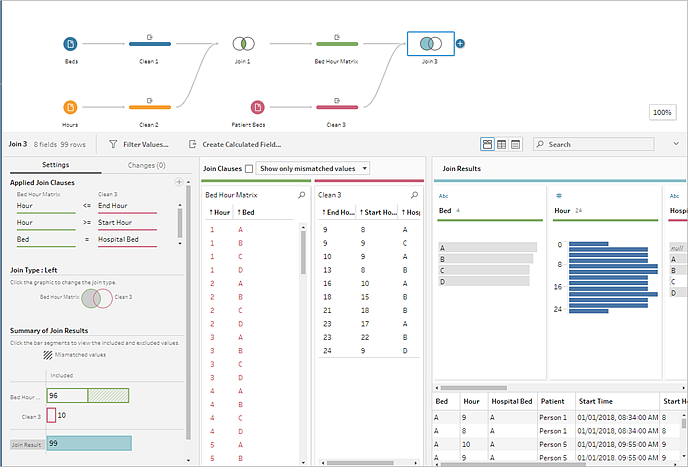This screenshot has height=467, width=688.
Task: Select the Patient Beds input icon
Action: tap(258, 107)
